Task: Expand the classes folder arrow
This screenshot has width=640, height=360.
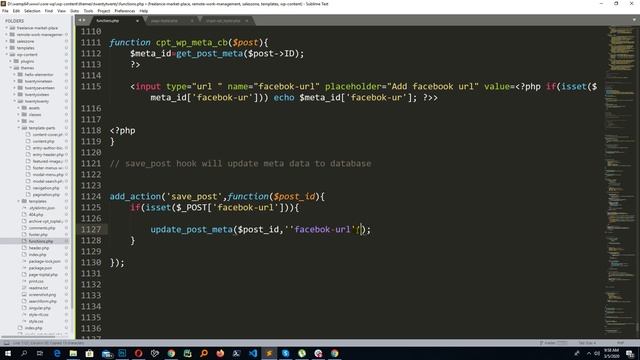Action: [x=19, y=114]
